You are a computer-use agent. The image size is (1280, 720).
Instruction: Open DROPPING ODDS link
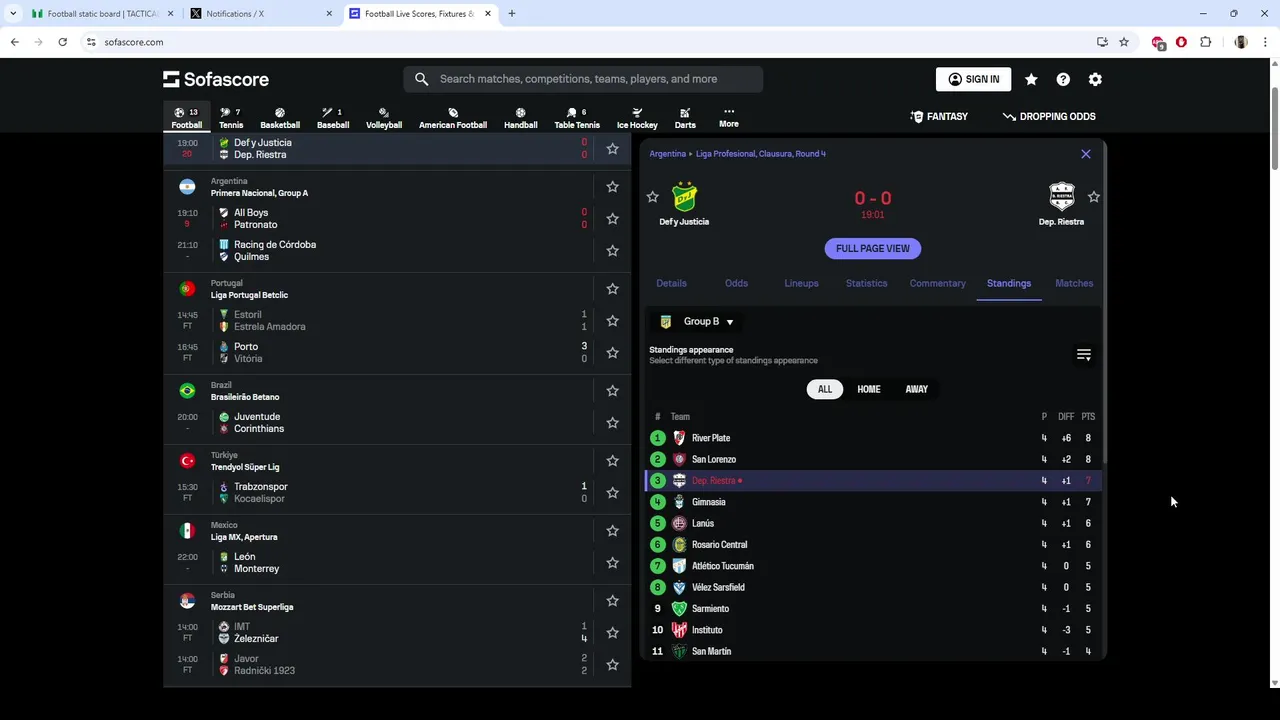(1049, 116)
